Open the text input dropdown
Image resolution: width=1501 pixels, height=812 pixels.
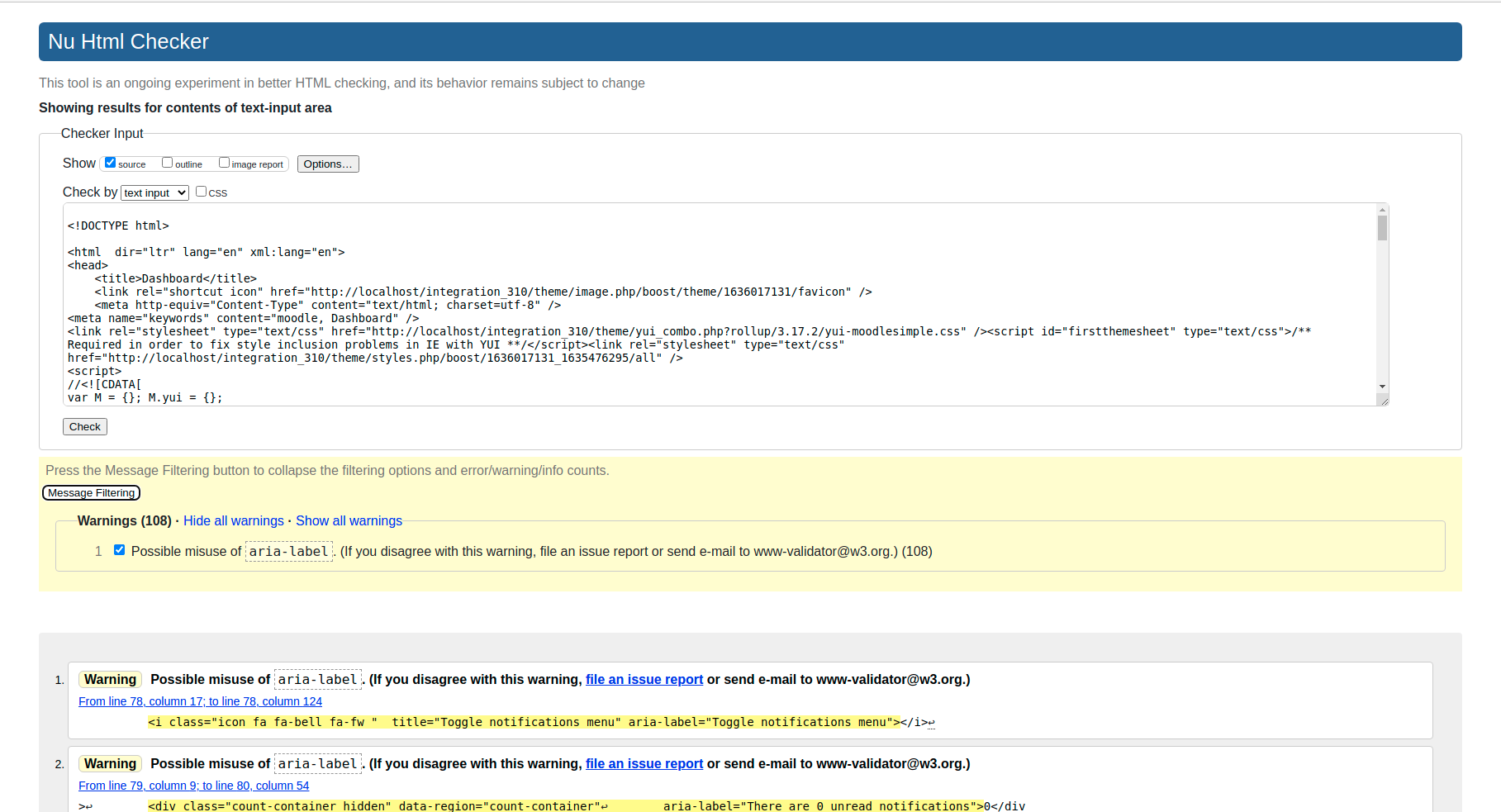154,192
